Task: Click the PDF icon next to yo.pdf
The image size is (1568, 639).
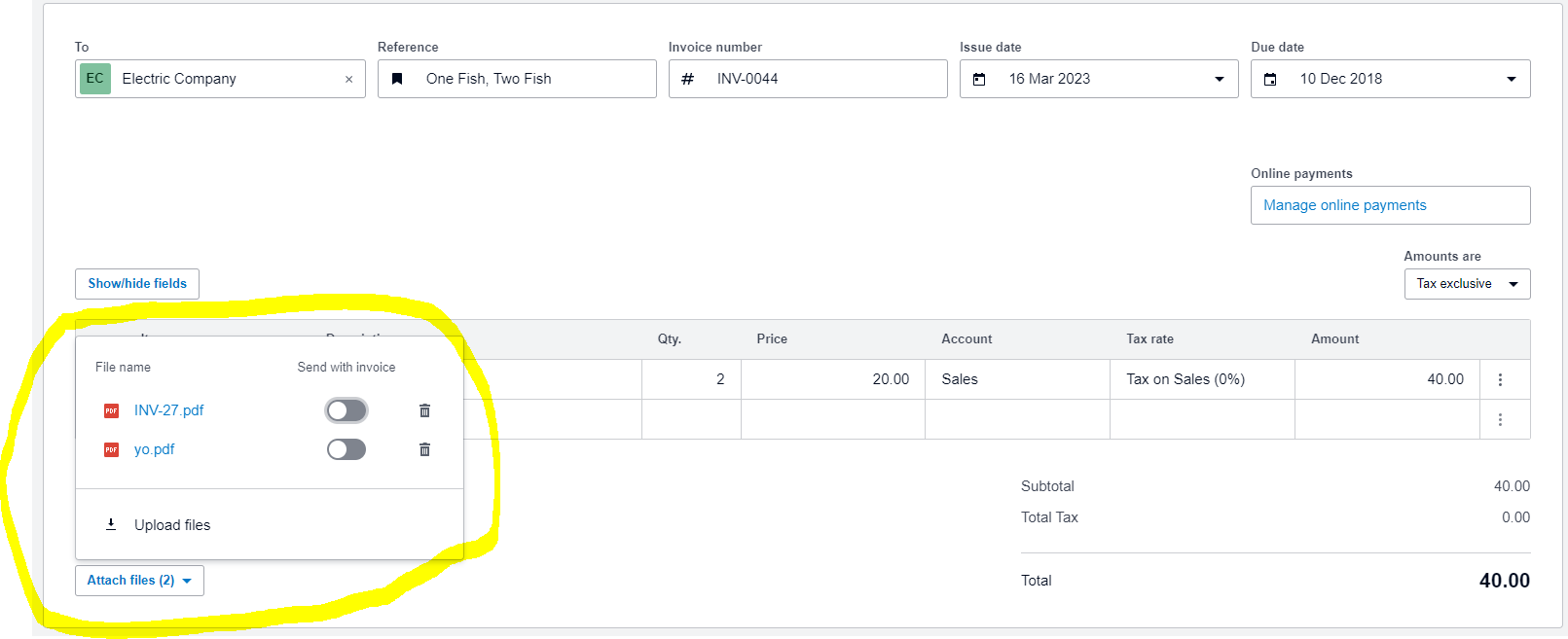Action: click(112, 449)
